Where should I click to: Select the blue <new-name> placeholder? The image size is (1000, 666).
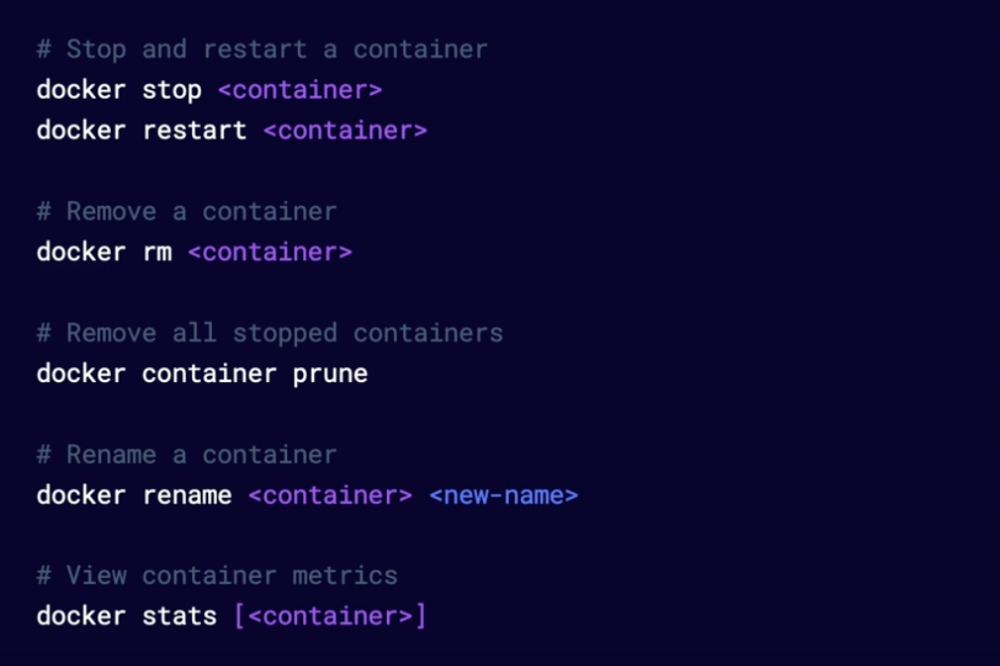coord(504,496)
